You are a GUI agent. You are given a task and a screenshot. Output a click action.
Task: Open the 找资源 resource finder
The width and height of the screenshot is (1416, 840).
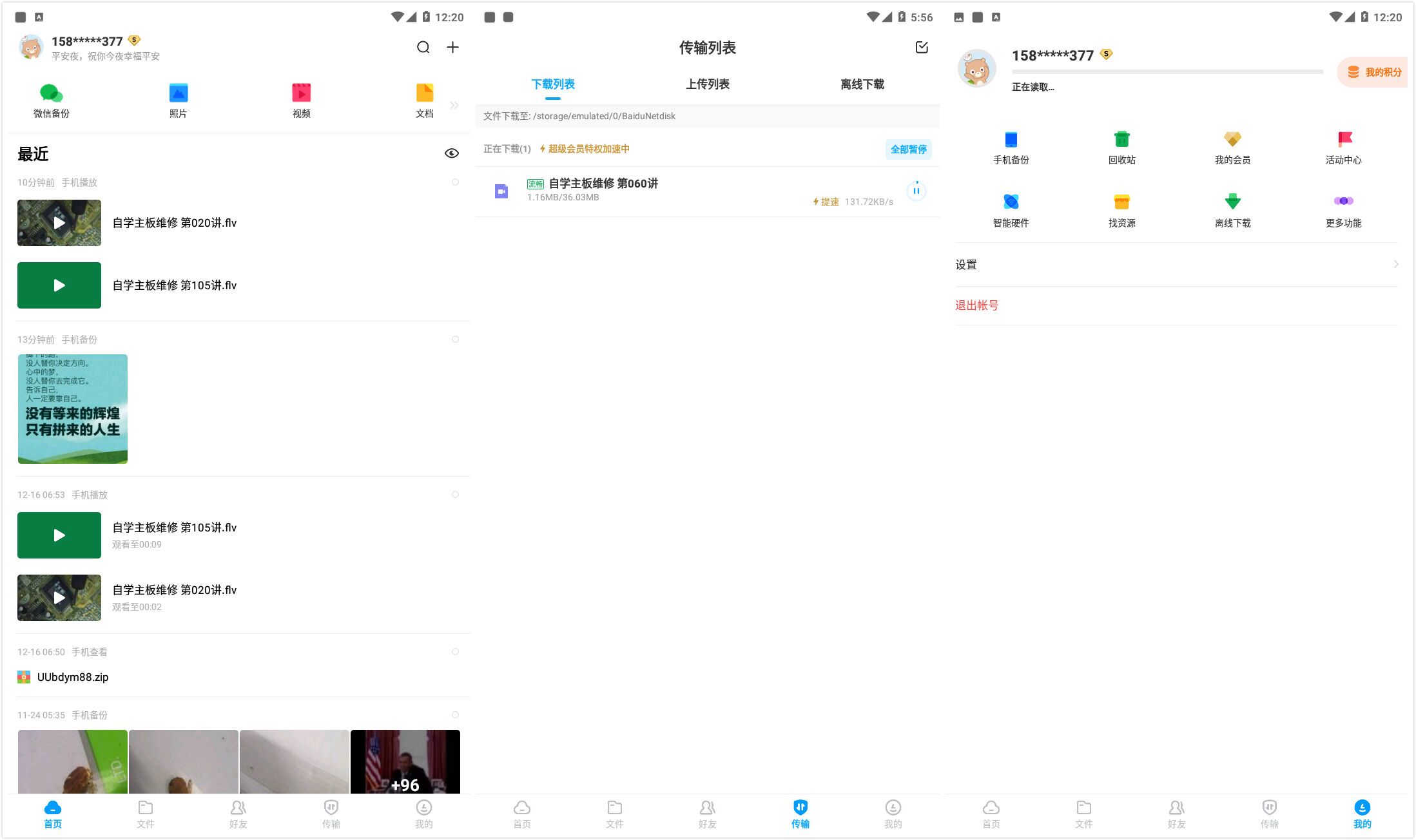point(1121,210)
